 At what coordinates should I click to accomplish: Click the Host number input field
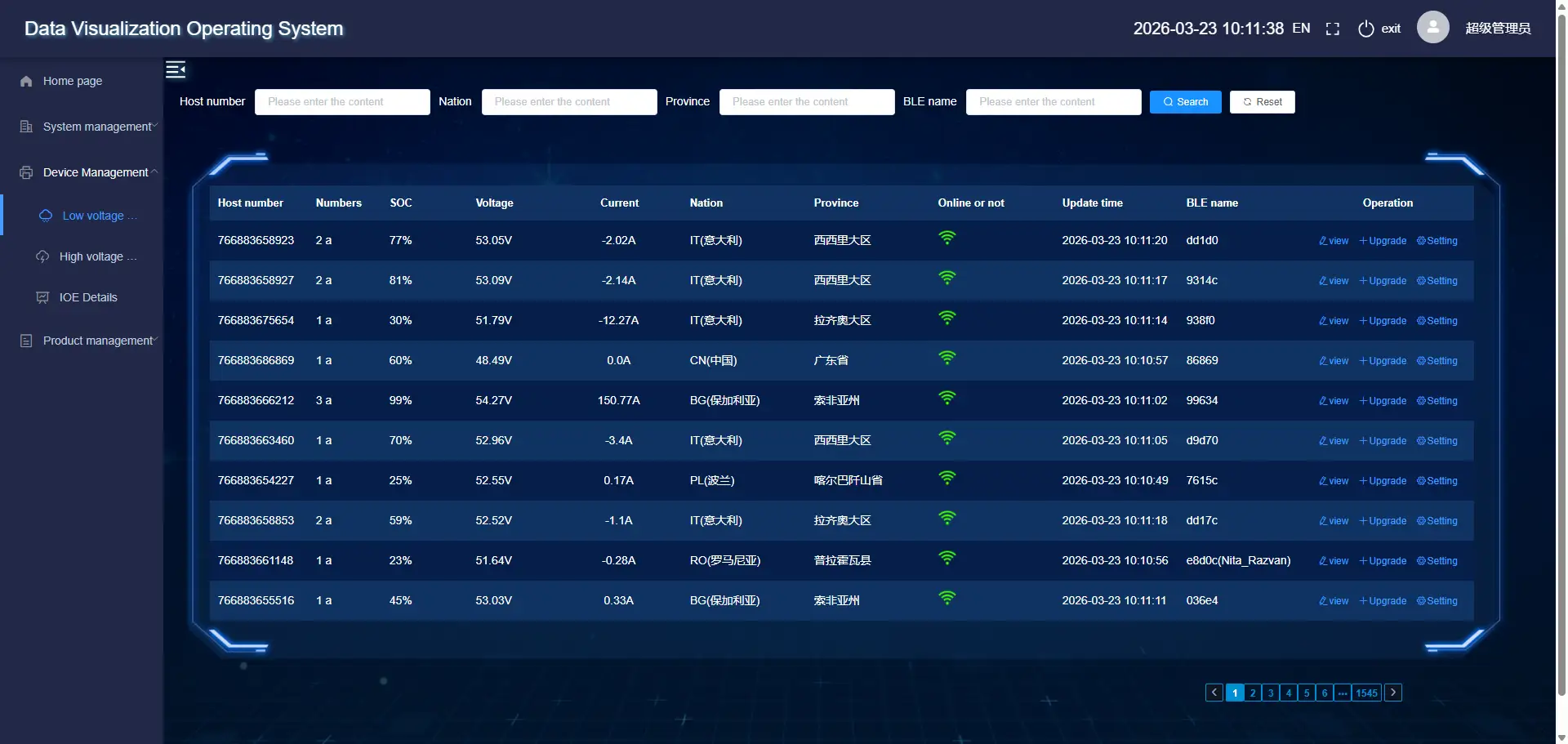(342, 102)
